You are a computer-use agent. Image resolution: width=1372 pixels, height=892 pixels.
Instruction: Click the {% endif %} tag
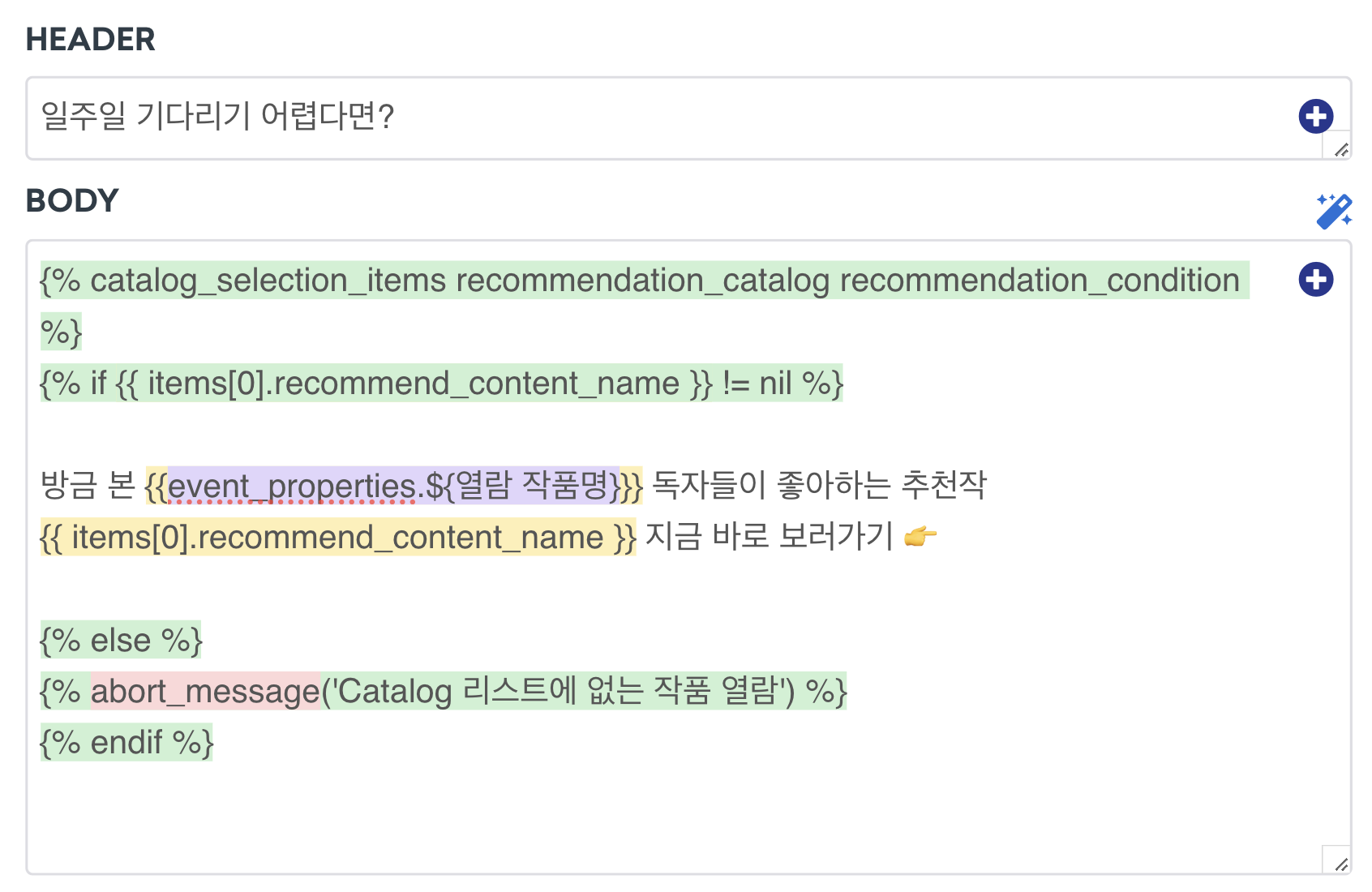[x=126, y=742]
